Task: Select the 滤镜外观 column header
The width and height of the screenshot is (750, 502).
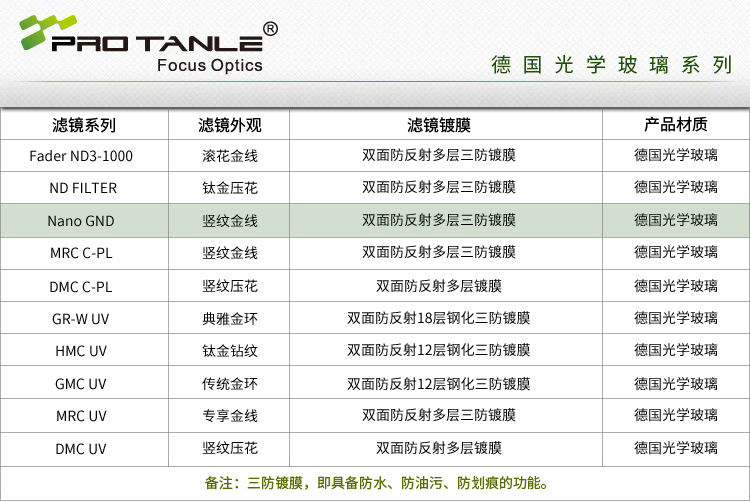Action: pyautogui.click(x=230, y=125)
